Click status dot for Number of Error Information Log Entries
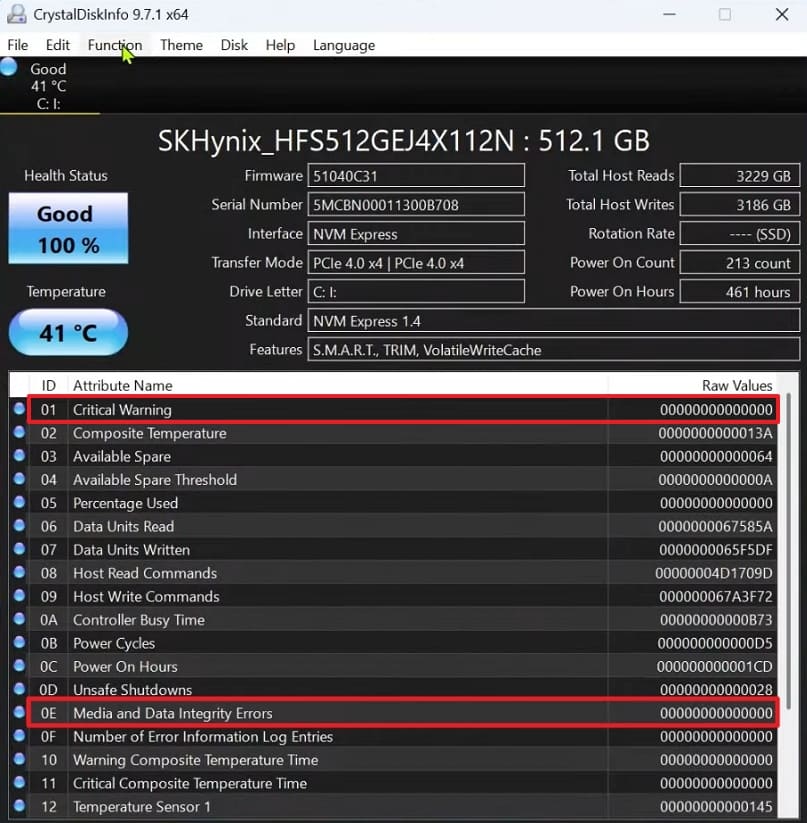The width and height of the screenshot is (807, 823). [19, 735]
